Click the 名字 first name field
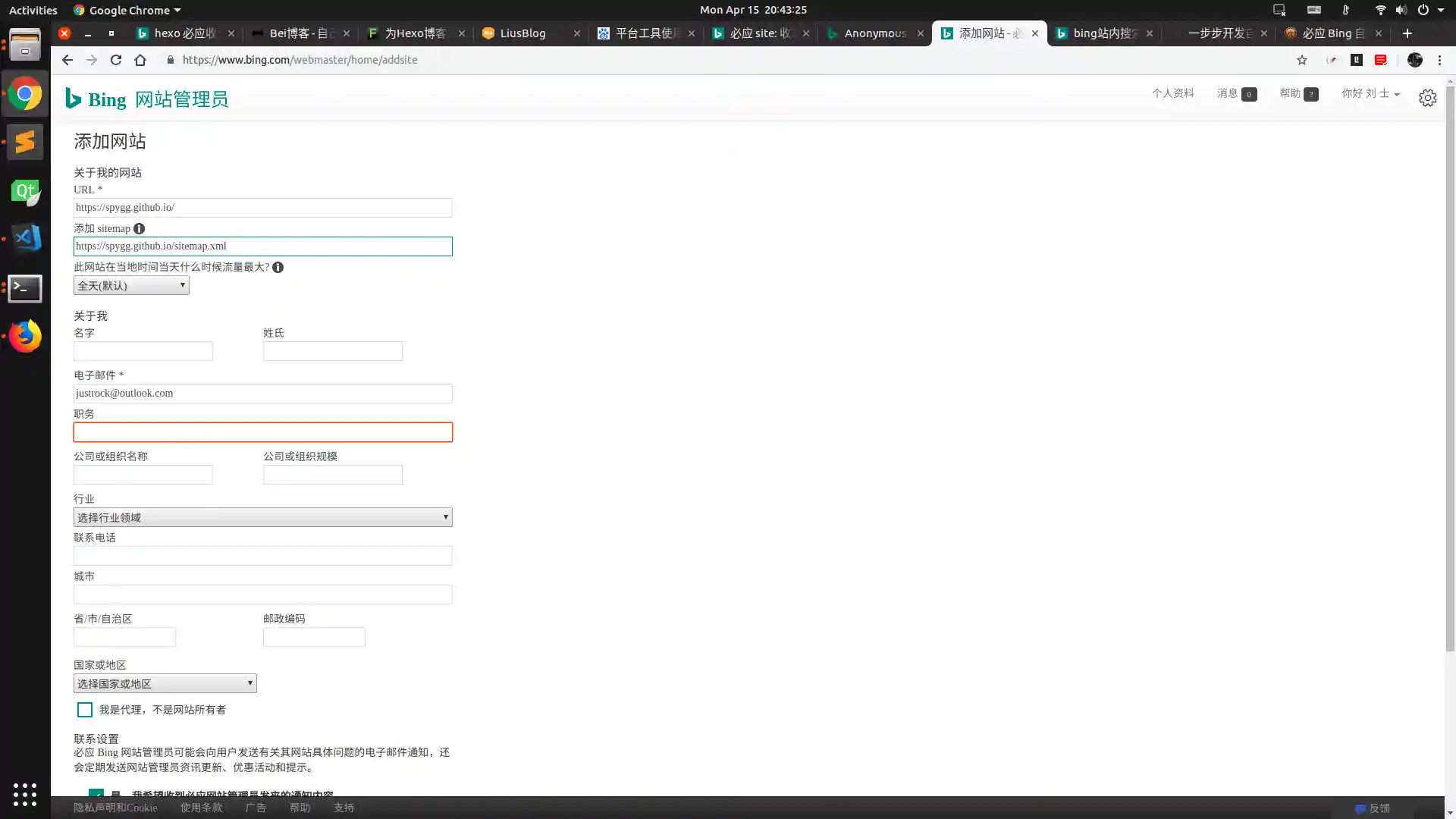1456x819 pixels. [x=143, y=351]
